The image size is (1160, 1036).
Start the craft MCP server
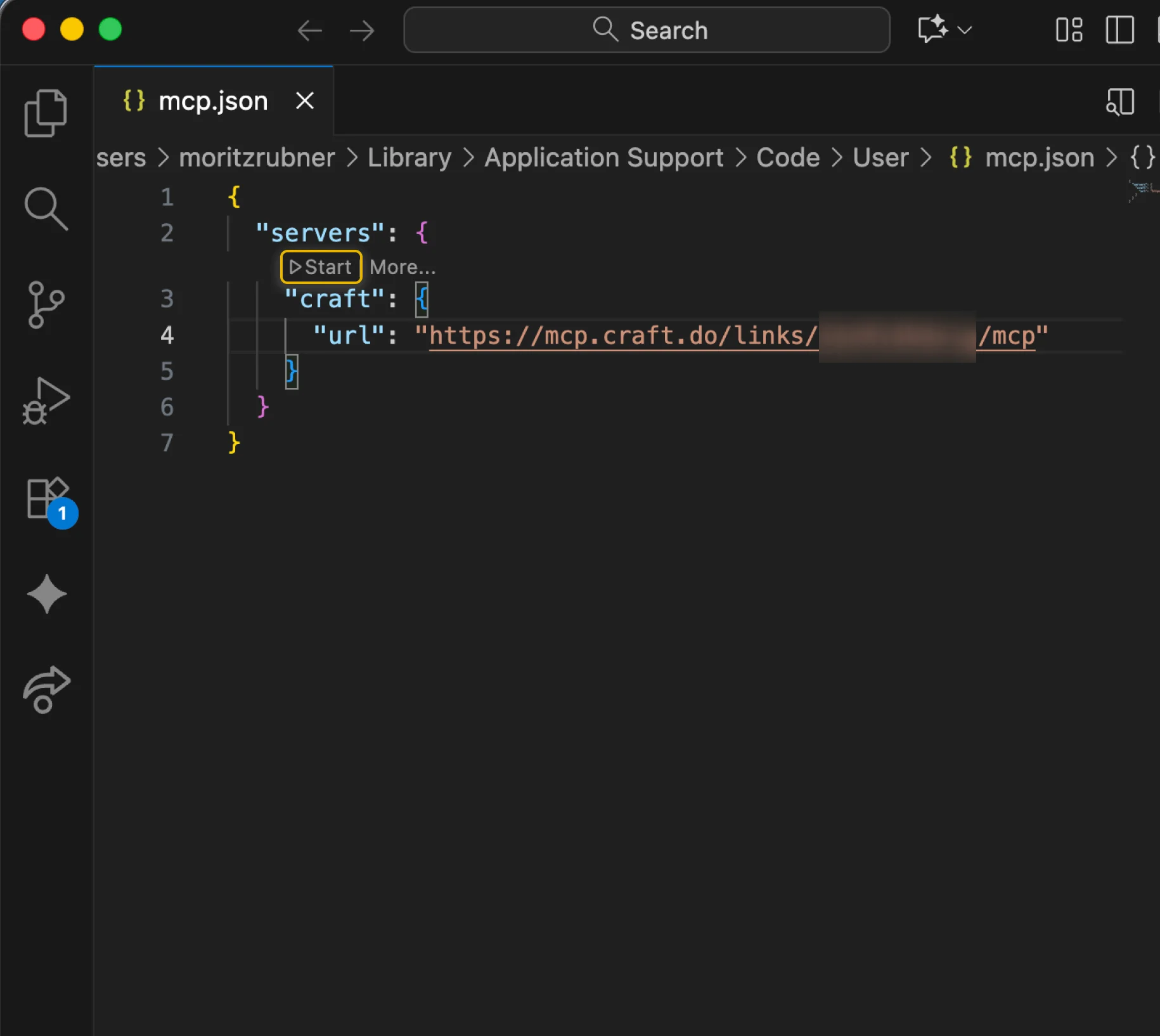tap(320, 267)
